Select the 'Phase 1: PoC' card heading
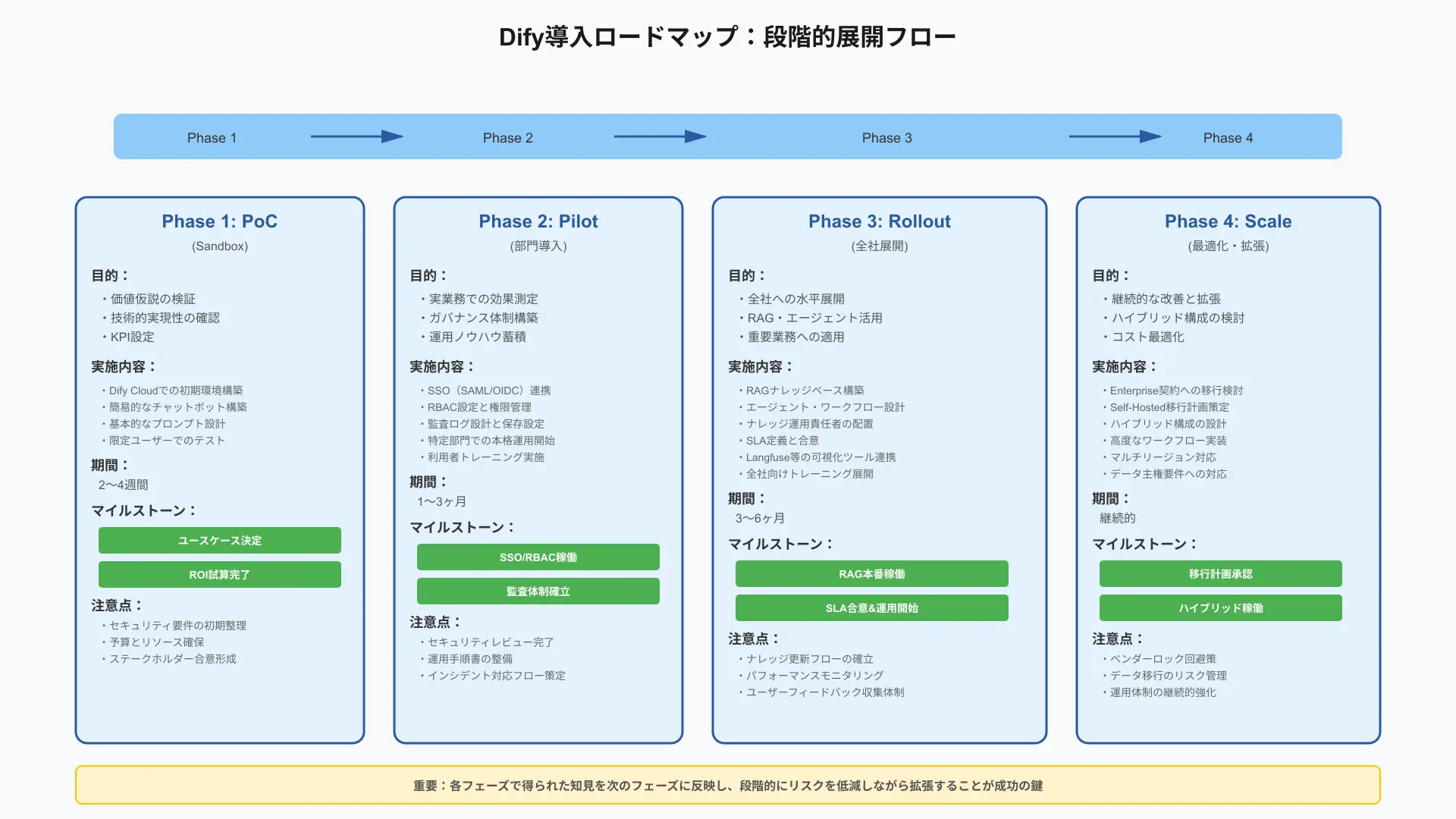 click(x=219, y=221)
